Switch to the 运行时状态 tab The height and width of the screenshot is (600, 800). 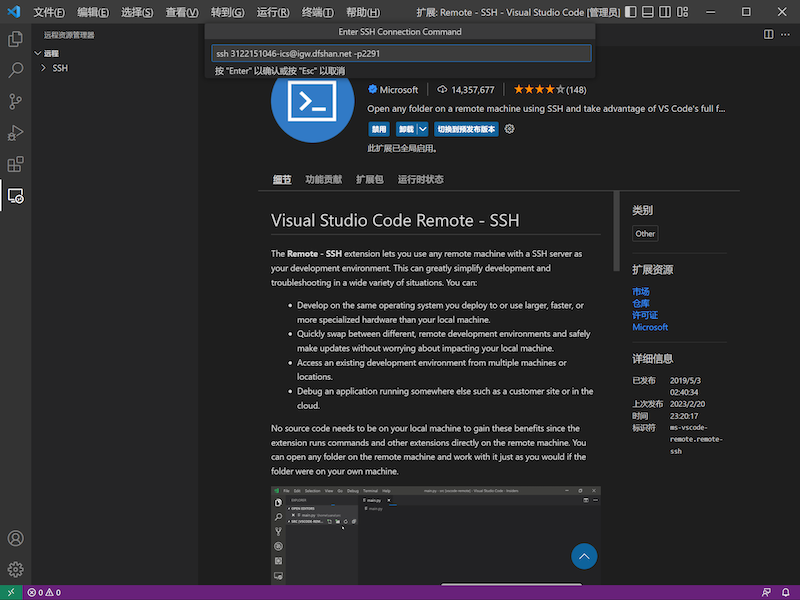tap(420, 179)
